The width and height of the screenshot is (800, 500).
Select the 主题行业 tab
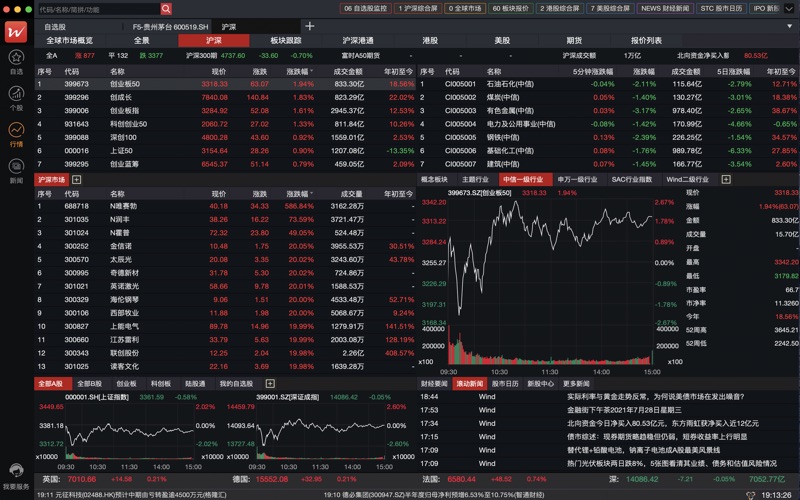pos(475,180)
